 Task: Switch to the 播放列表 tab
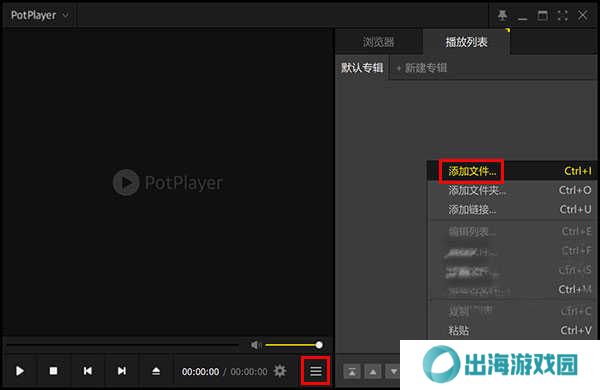tap(466, 42)
